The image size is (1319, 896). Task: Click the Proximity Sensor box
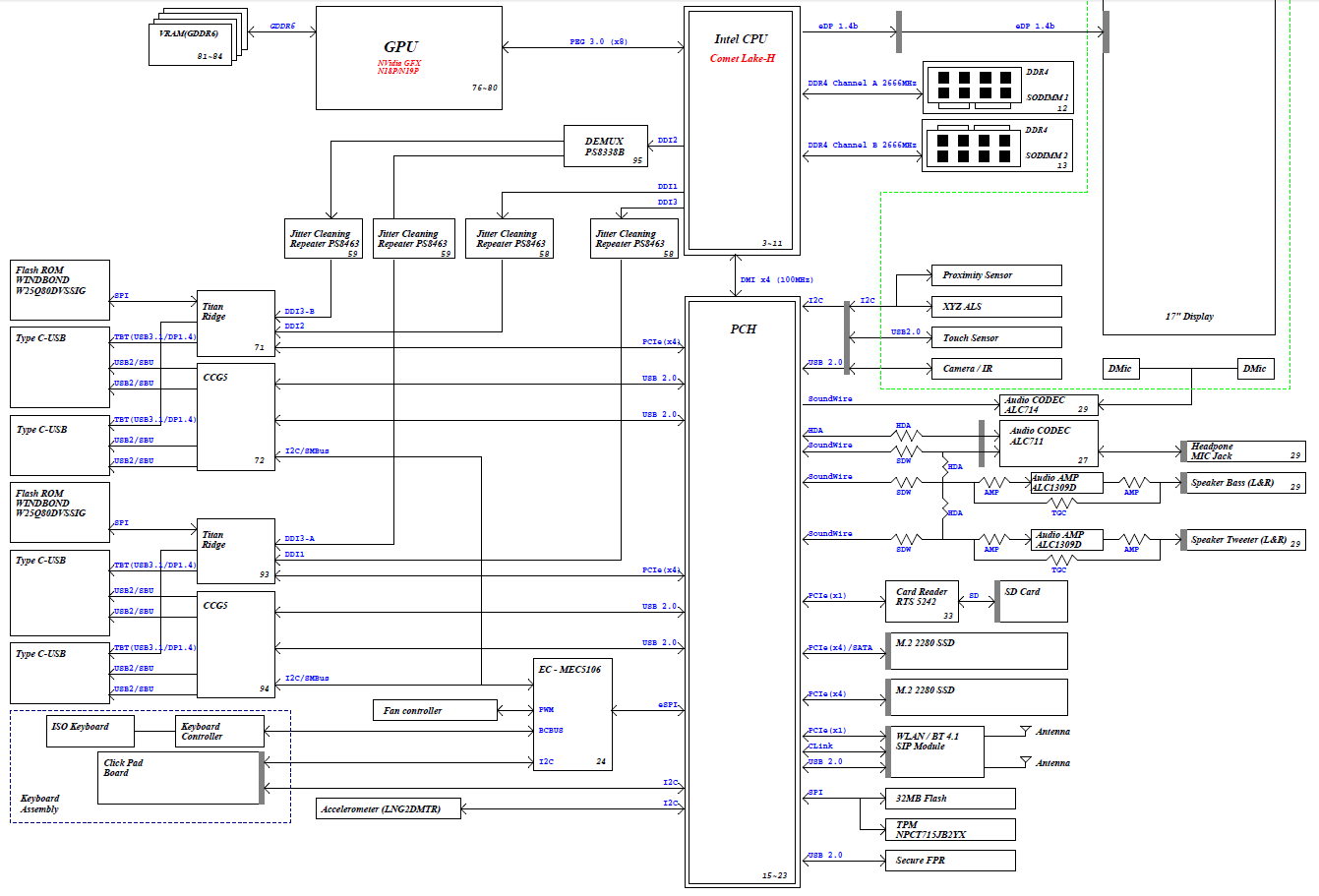995,275
